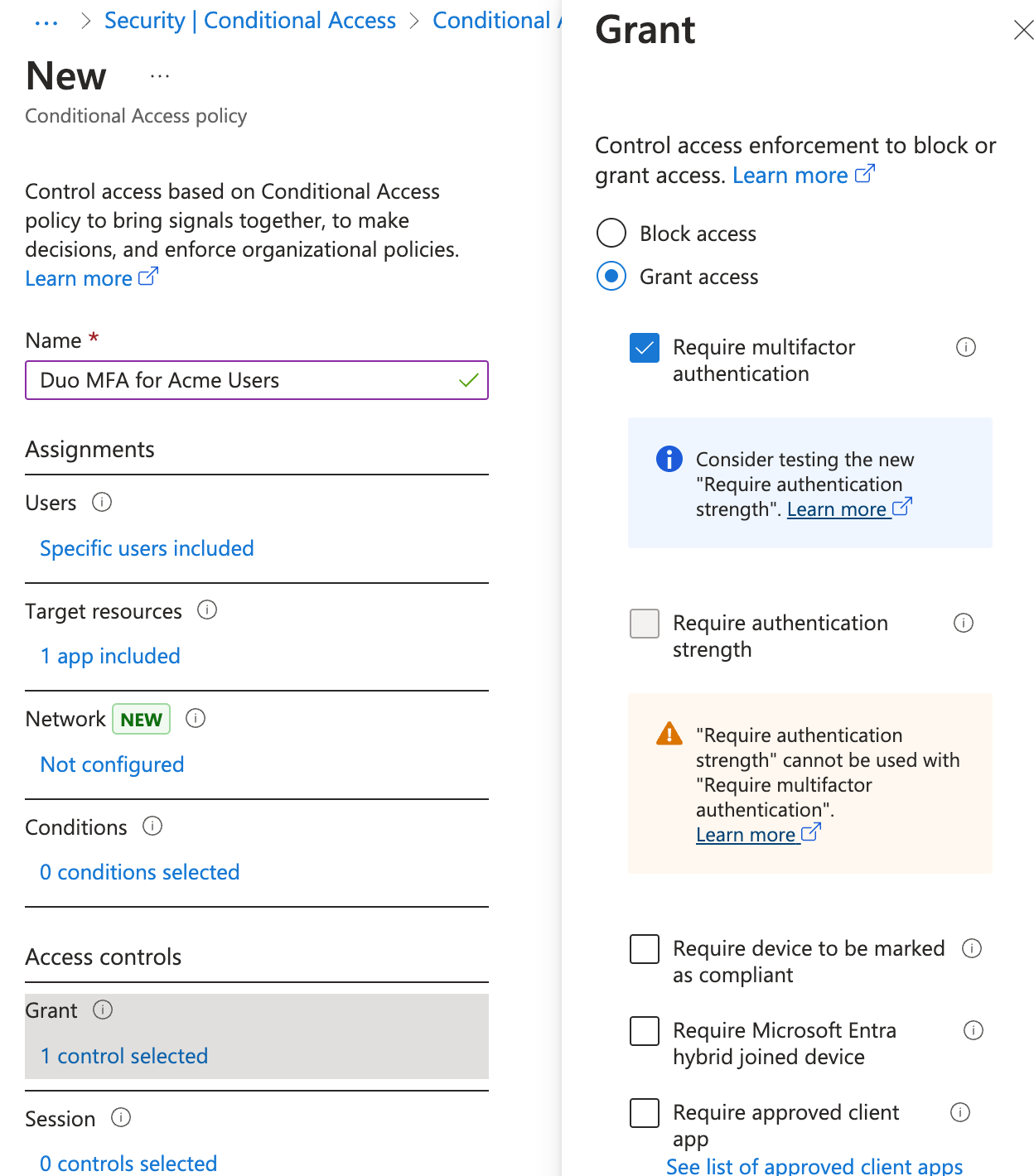Click info icon beside Users label
Screen dimensions: 1034x1176
tap(102, 502)
